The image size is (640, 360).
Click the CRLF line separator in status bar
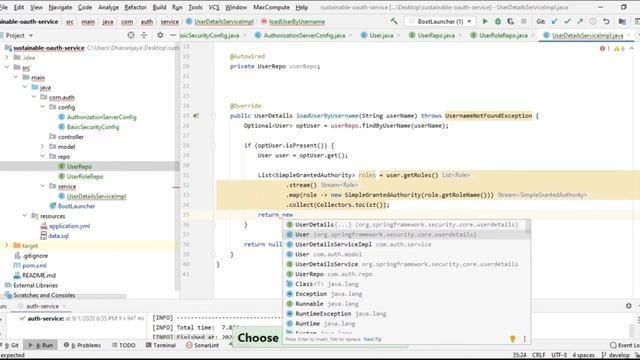pos(539,356)
